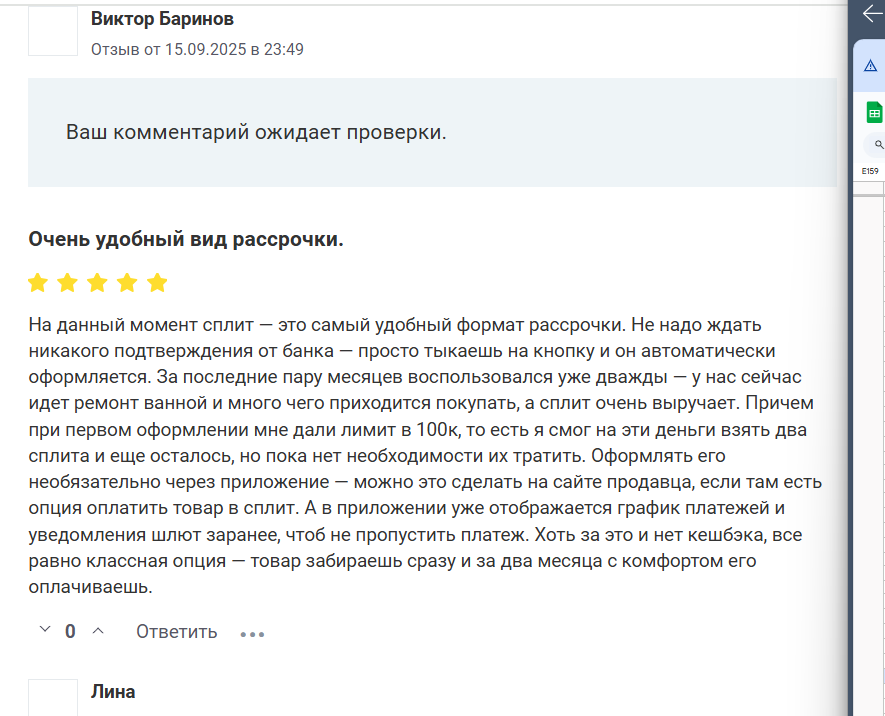The height and width of the screenshot is (716, 885).
Task: Open Виктор Баринов's profile name
Action: click(162, 19)
